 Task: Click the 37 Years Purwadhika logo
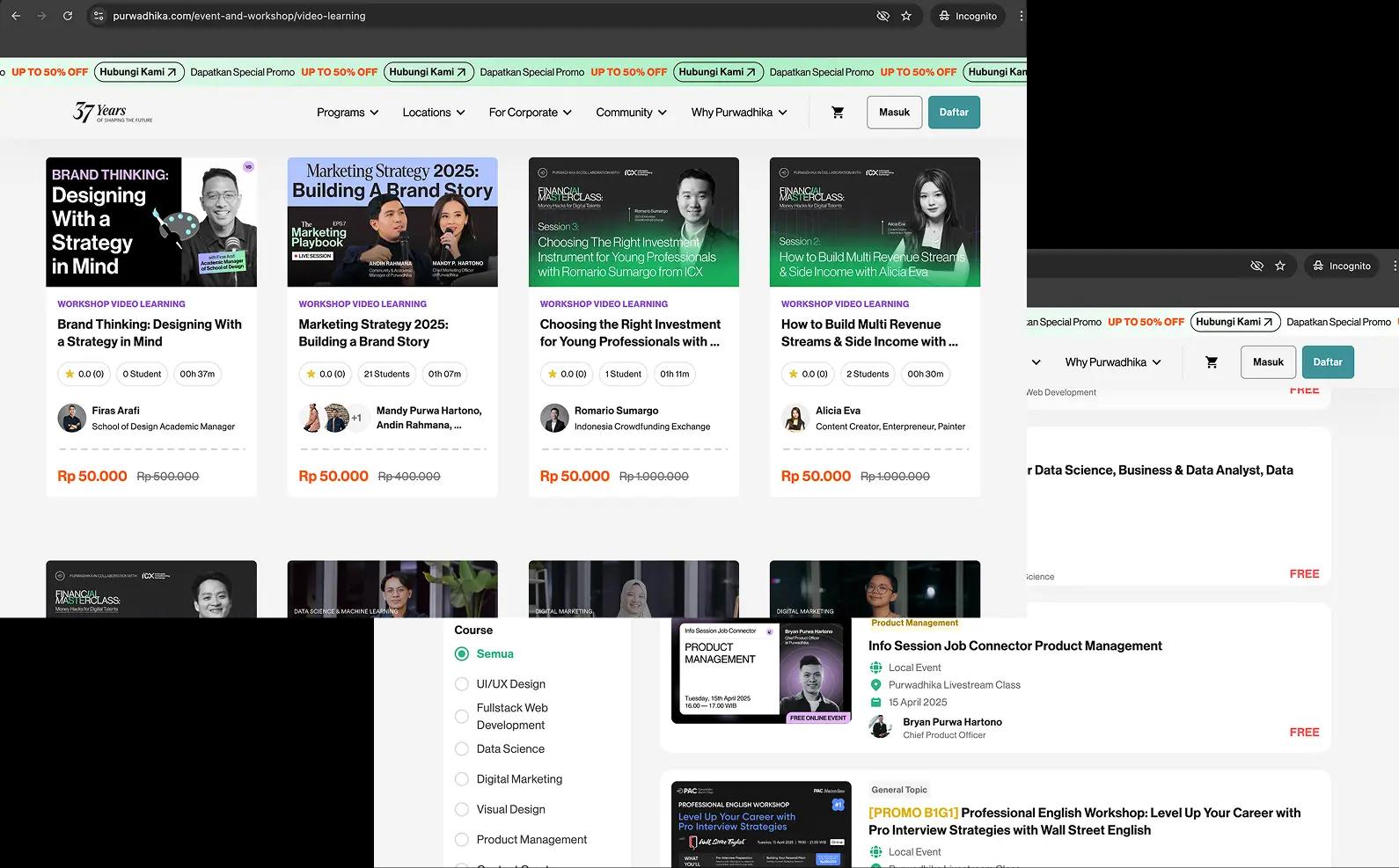tap(113, 112)
